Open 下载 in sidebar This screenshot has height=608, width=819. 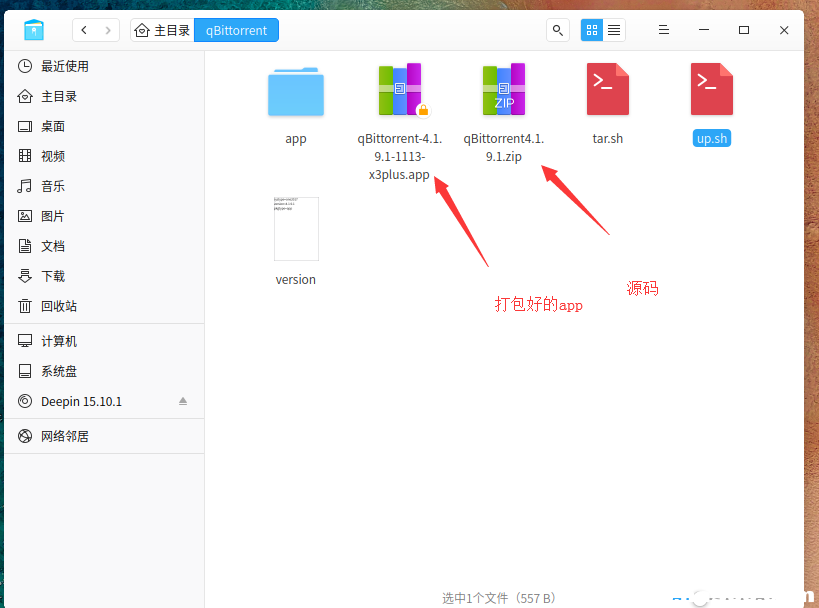104,276
